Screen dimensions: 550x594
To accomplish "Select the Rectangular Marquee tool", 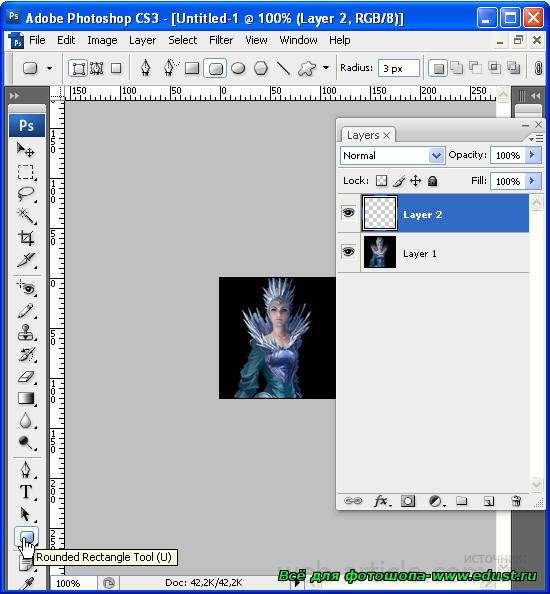I will pyautogui.click(x=26, y=172).
